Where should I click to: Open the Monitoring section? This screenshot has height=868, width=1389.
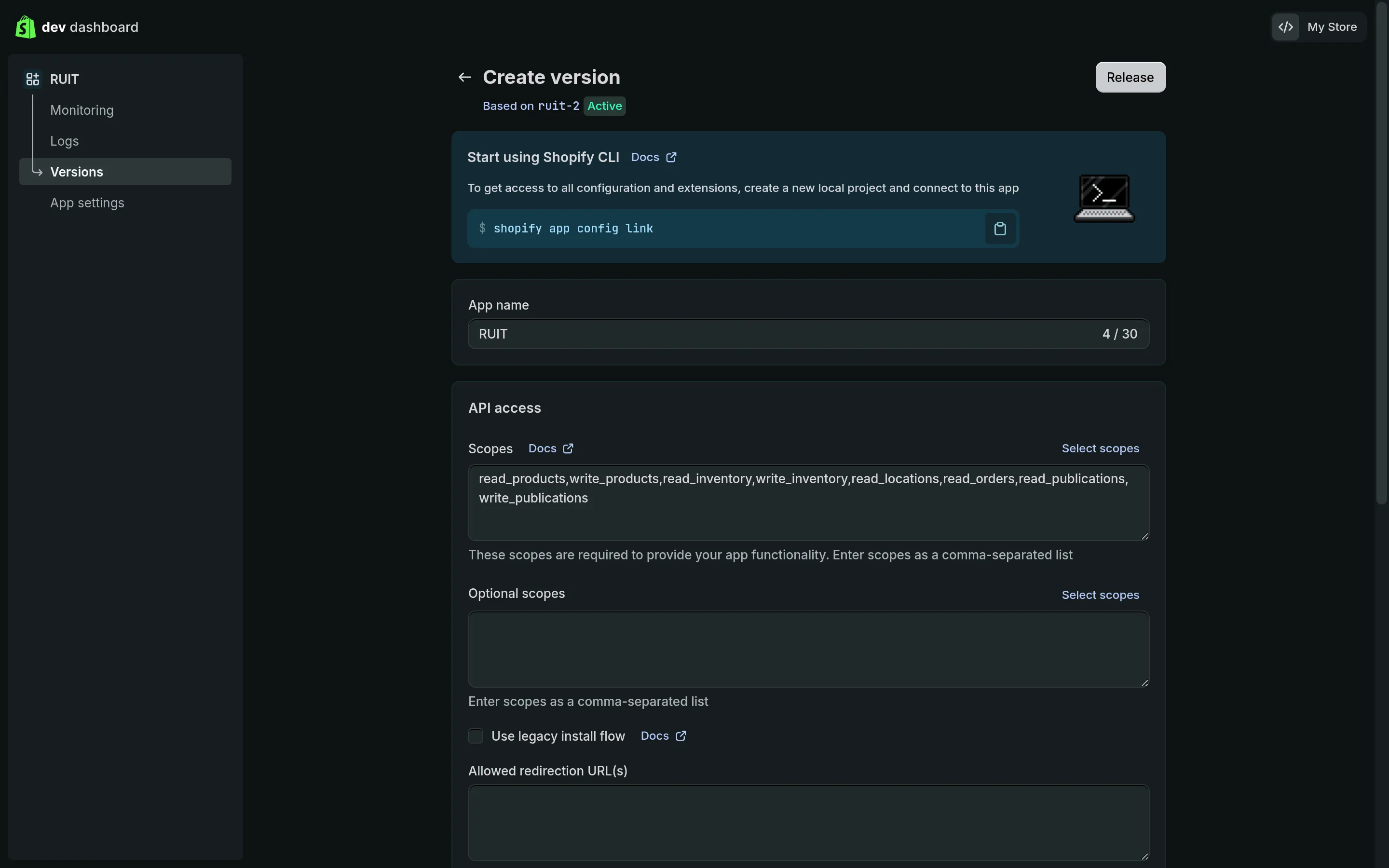(82, 110)
